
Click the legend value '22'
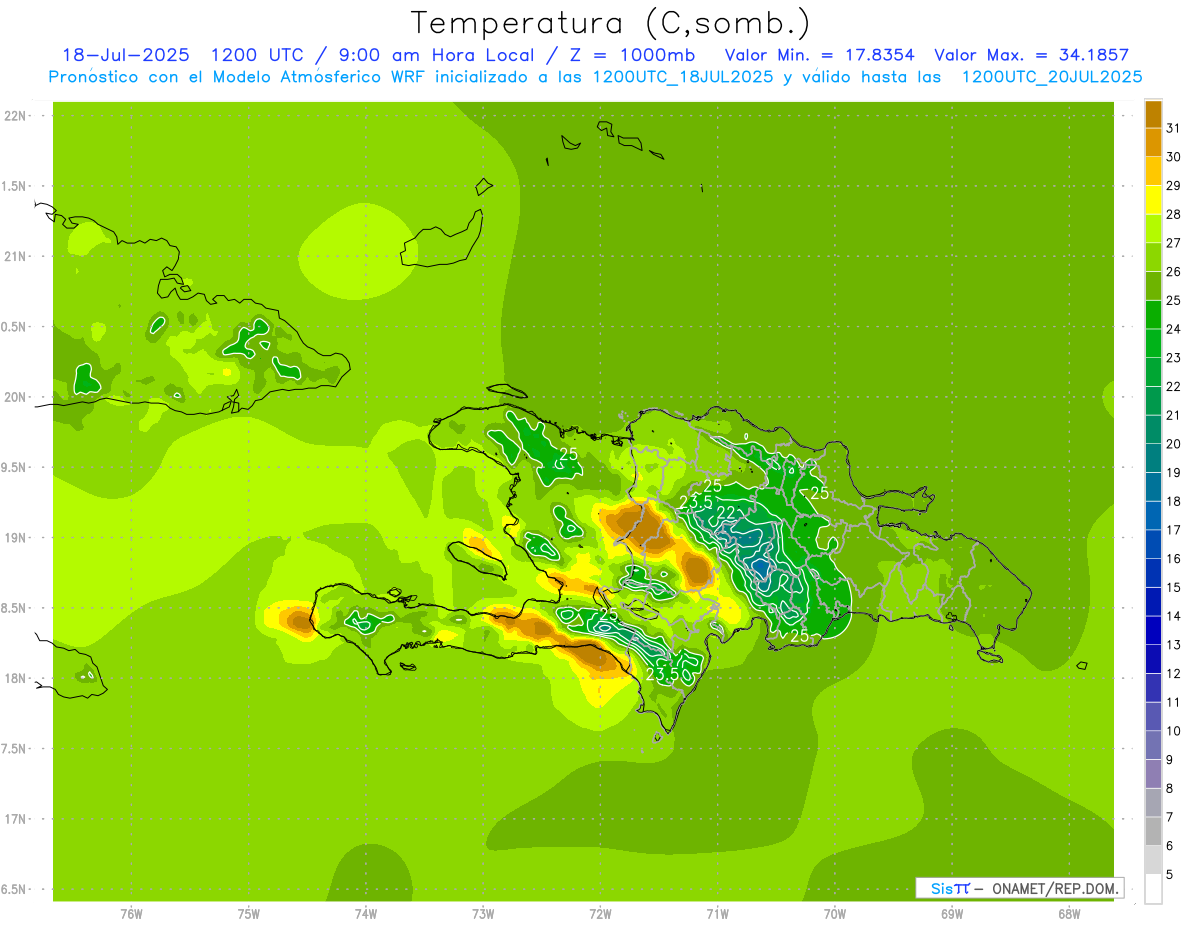click(x=1173, y=386)
